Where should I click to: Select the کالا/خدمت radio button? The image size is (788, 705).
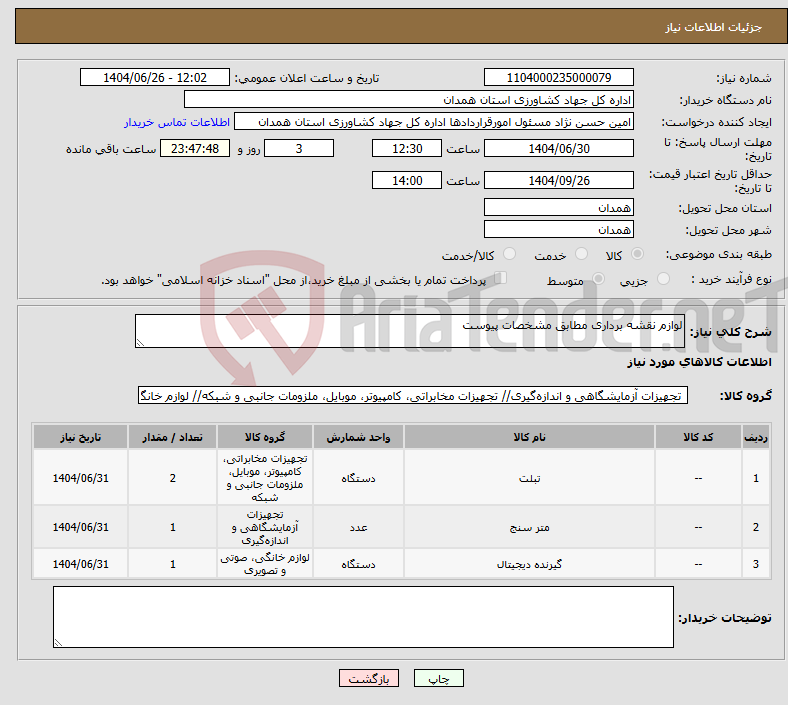[x=509, y=254]
